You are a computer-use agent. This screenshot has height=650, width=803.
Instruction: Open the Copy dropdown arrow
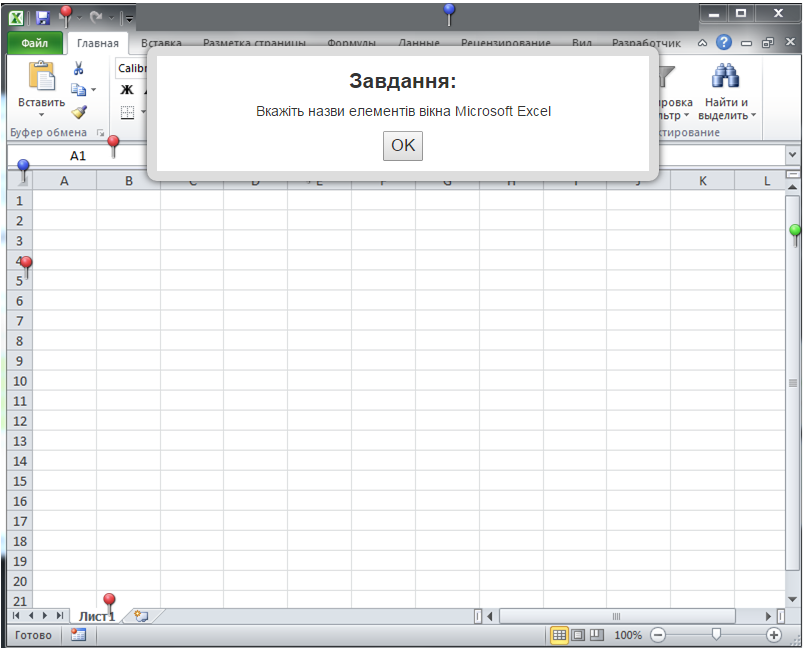(94, 90)
